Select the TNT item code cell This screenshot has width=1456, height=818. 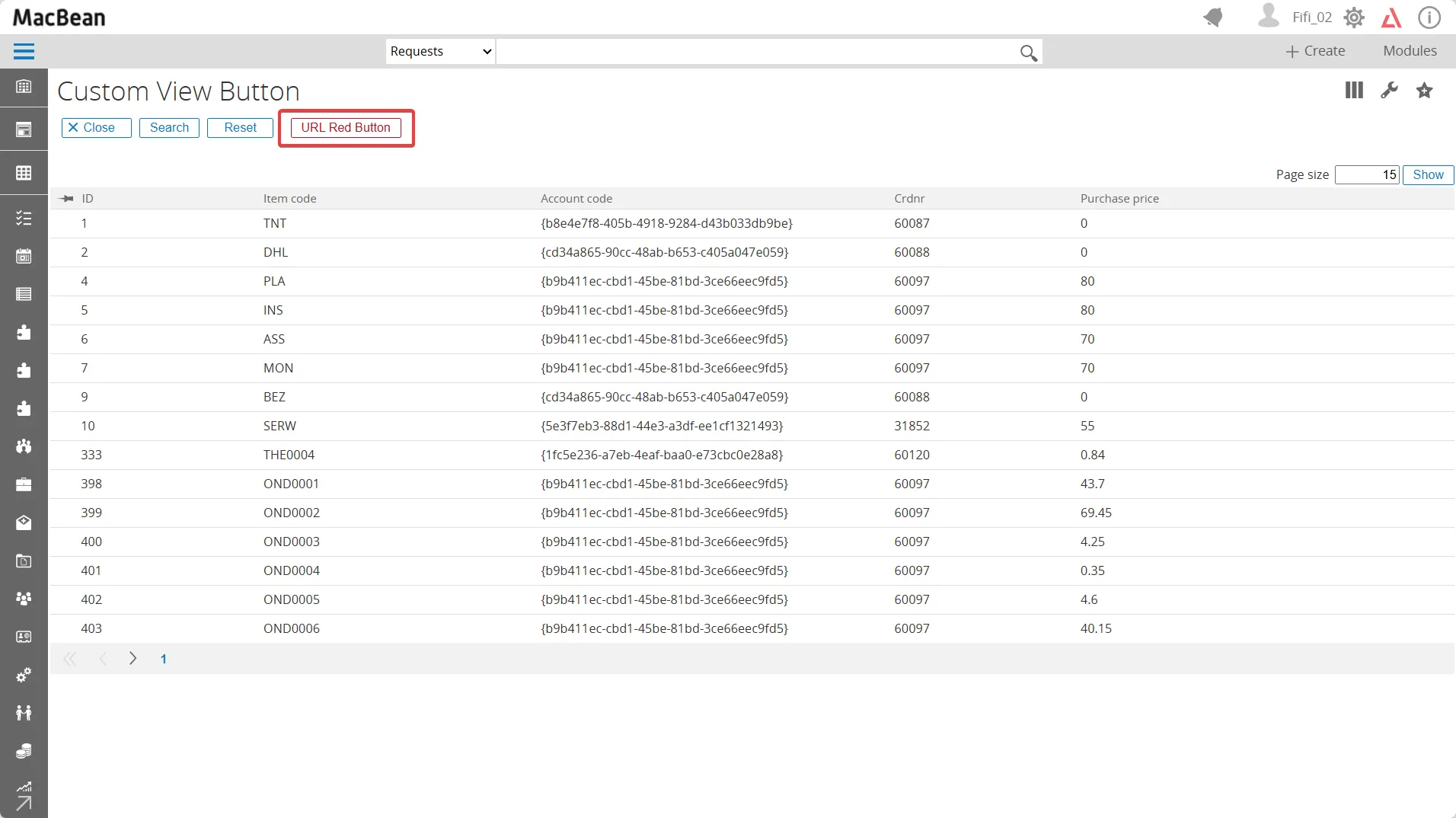[275, 224]
